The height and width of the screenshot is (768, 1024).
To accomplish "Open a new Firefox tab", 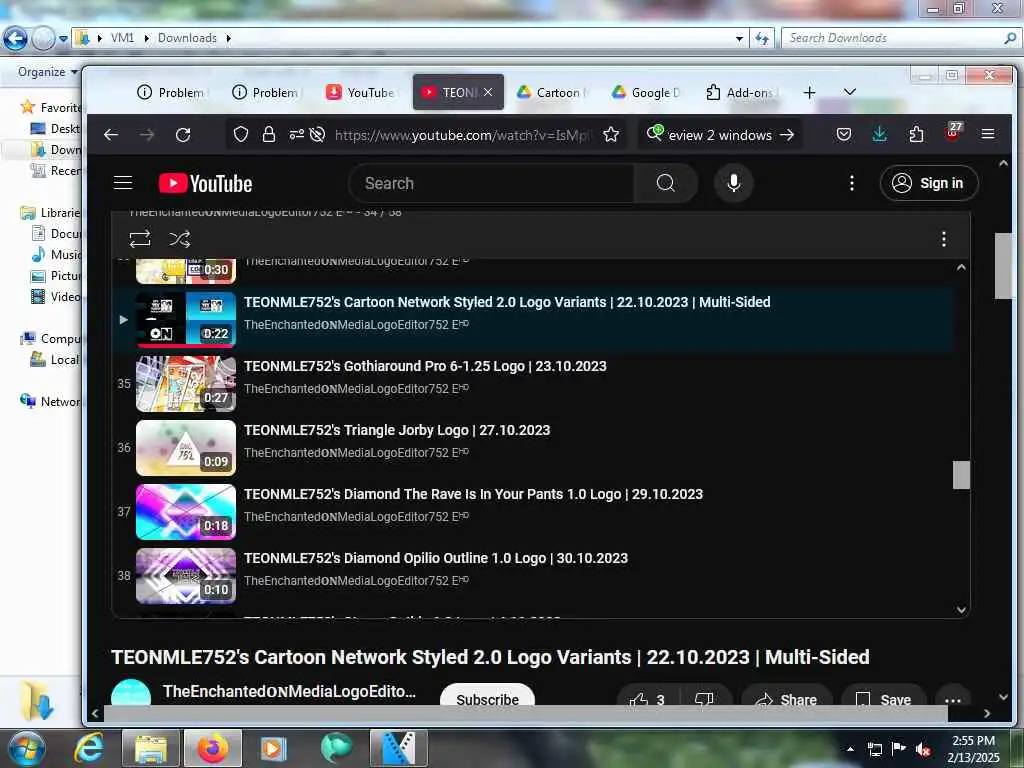I will coord(809,92).
